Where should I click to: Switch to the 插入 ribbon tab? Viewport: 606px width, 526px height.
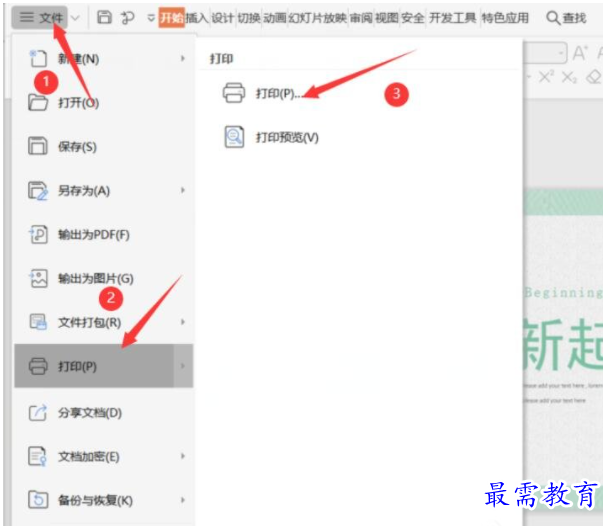click(197, 18)
